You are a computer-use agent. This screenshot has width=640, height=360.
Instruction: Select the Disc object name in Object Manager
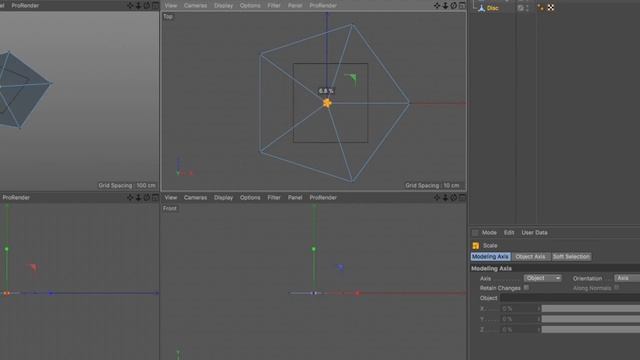493,8
